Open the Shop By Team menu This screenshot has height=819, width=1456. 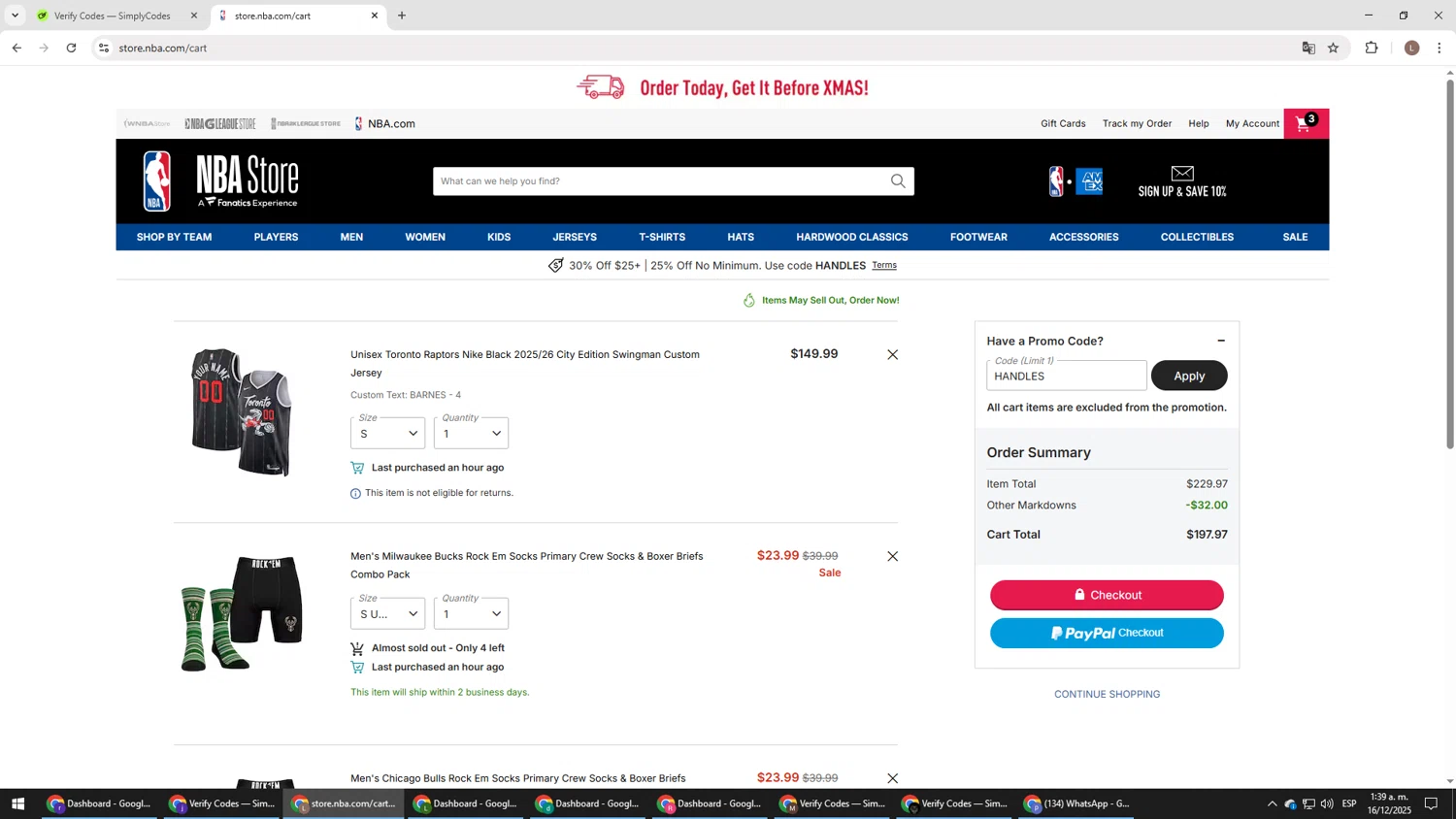174,237
